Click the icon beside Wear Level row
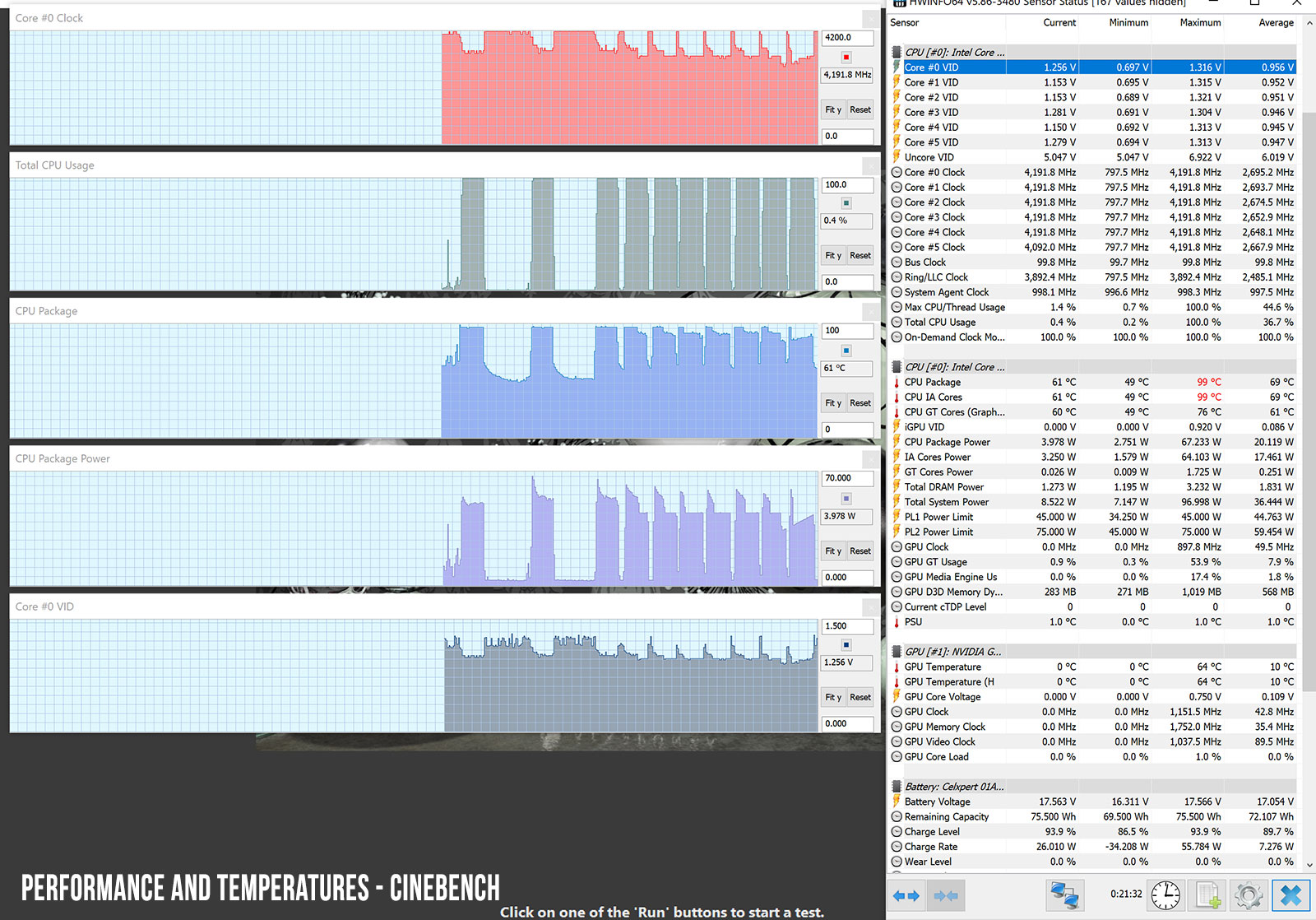This screenshot has width=1316, height=920. pyautogui.click(x=897, y=862)
